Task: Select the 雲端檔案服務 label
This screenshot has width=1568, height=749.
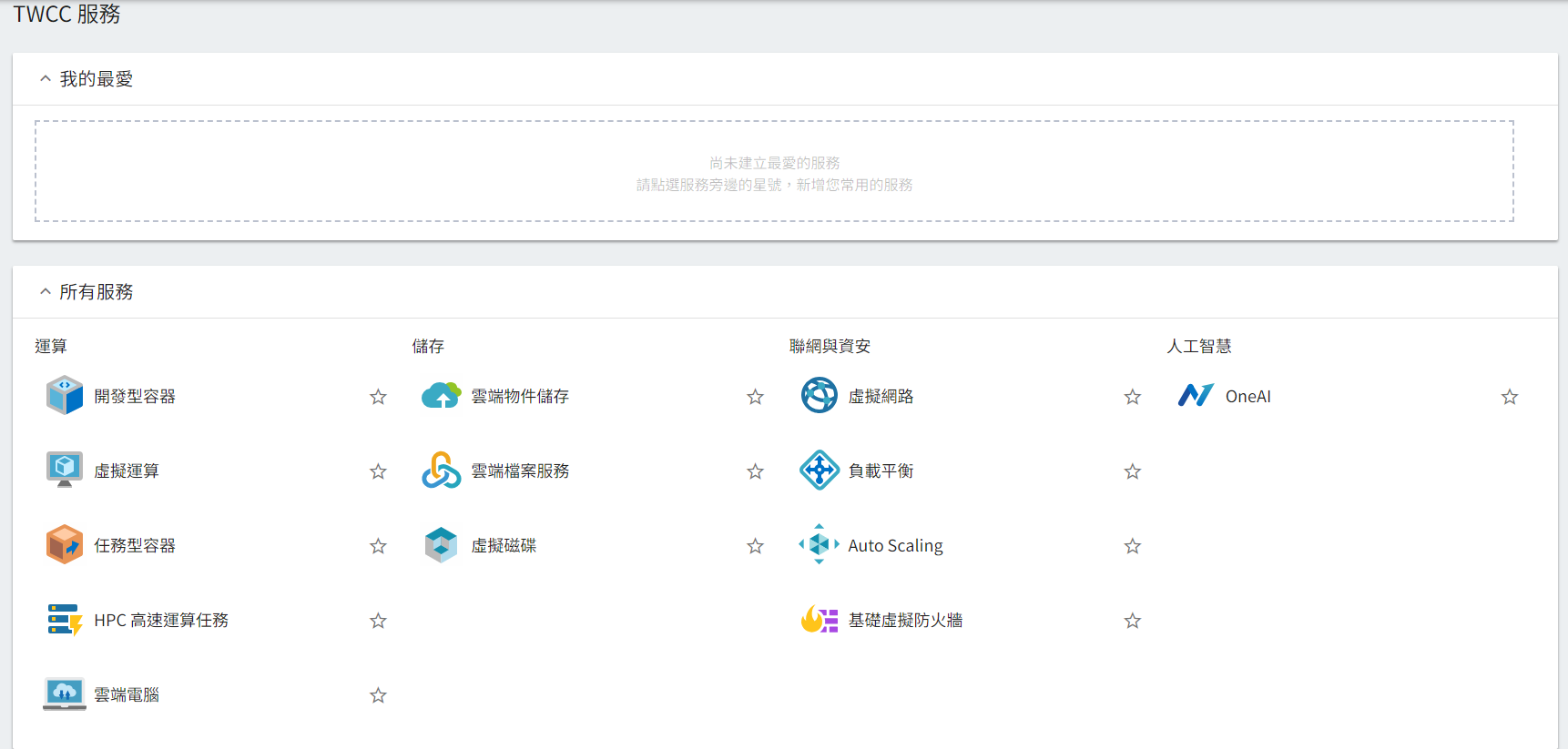Action: (520, 471)
